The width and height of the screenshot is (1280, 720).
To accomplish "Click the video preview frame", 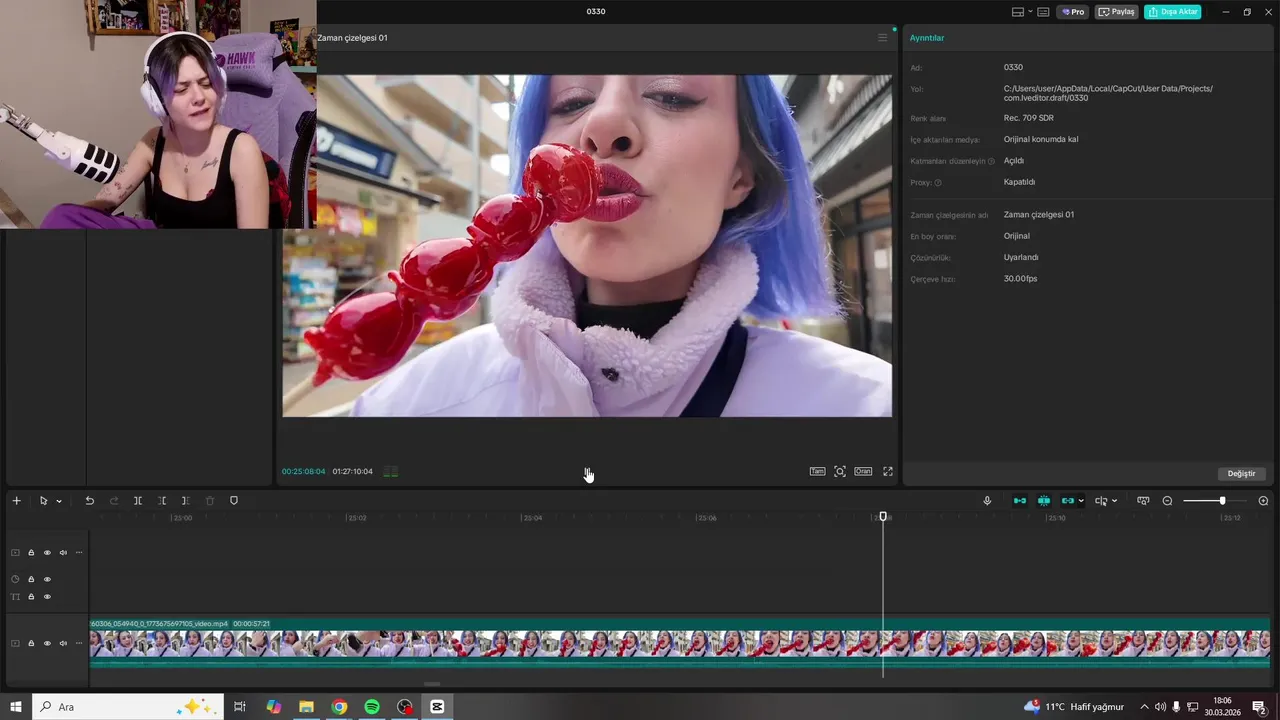I will pyautogui.click(x=587, y=246).
